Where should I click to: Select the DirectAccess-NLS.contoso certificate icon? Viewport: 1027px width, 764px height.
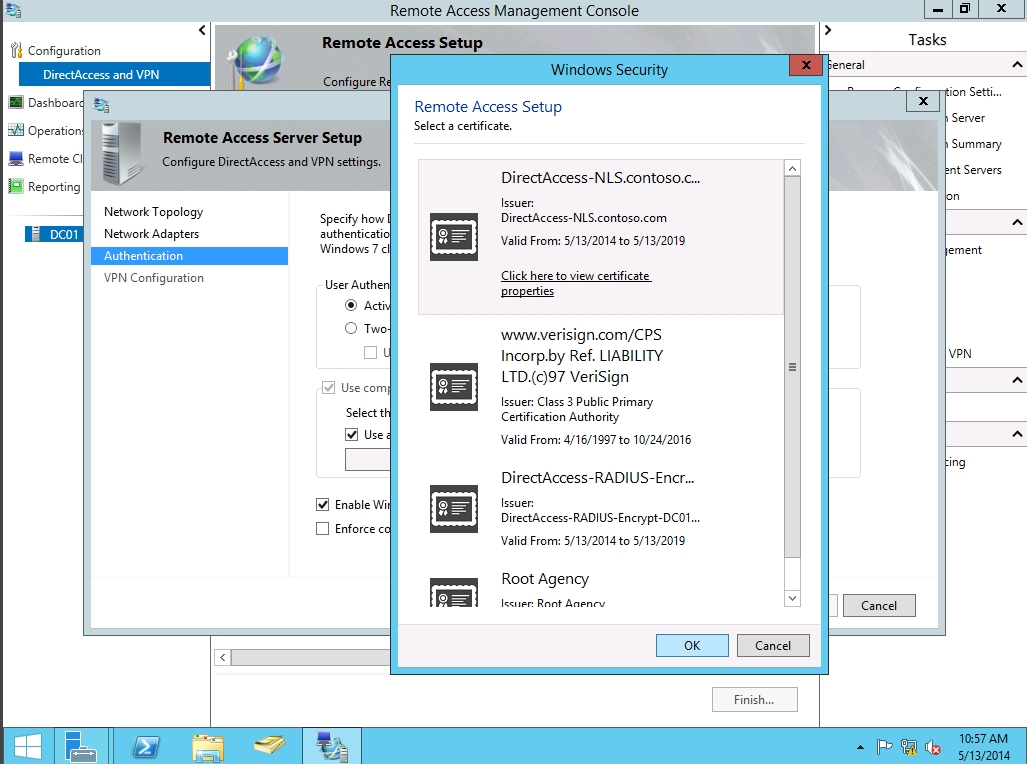click(x=453, y=237)
